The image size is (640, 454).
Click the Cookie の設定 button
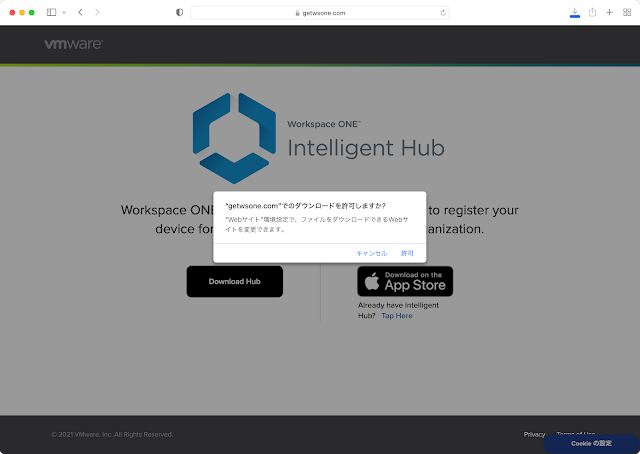591,443
